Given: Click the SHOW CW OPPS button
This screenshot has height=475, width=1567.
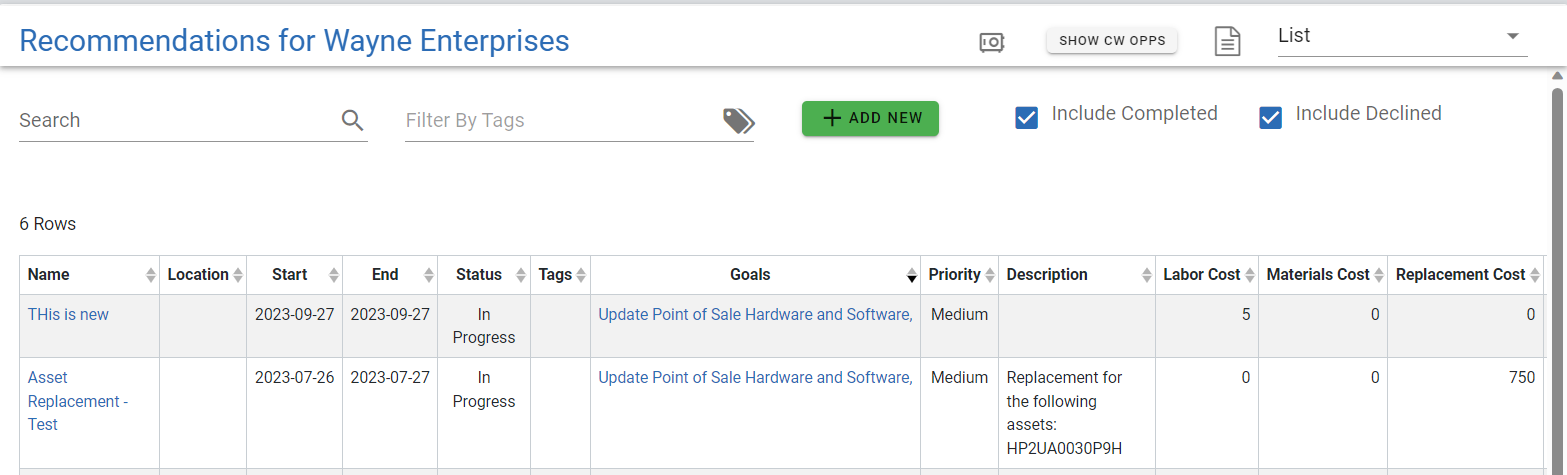Looking at the screenshot, I should coord(1112,41).
